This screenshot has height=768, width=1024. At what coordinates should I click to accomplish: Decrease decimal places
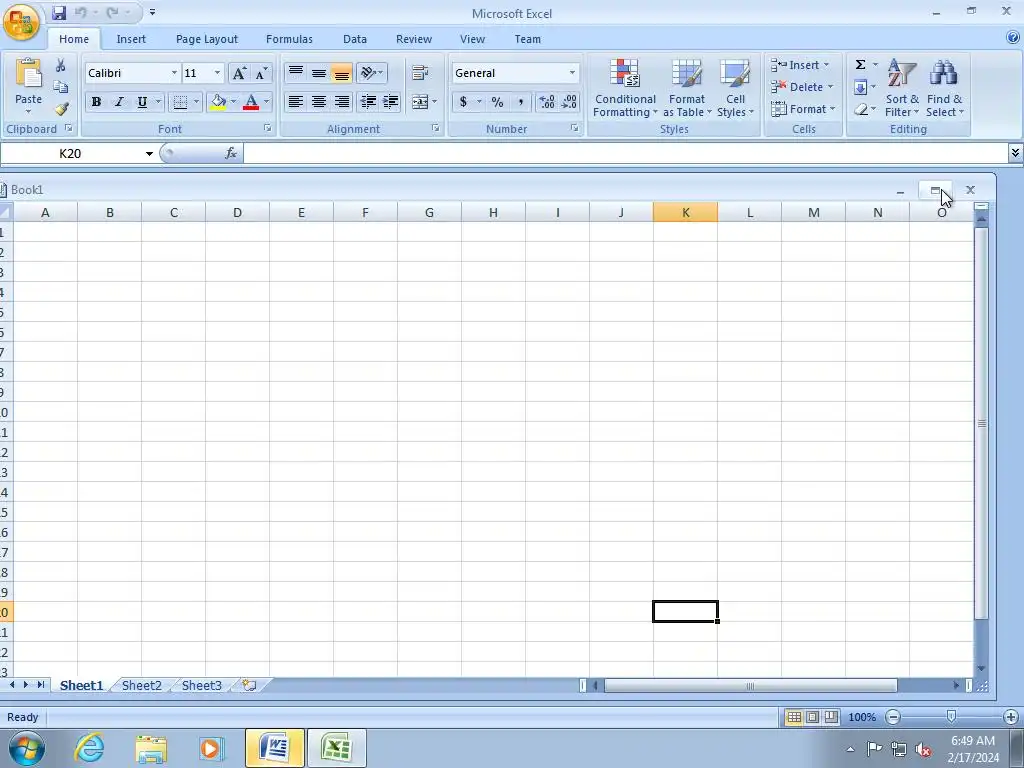click(x=569, y=102)
